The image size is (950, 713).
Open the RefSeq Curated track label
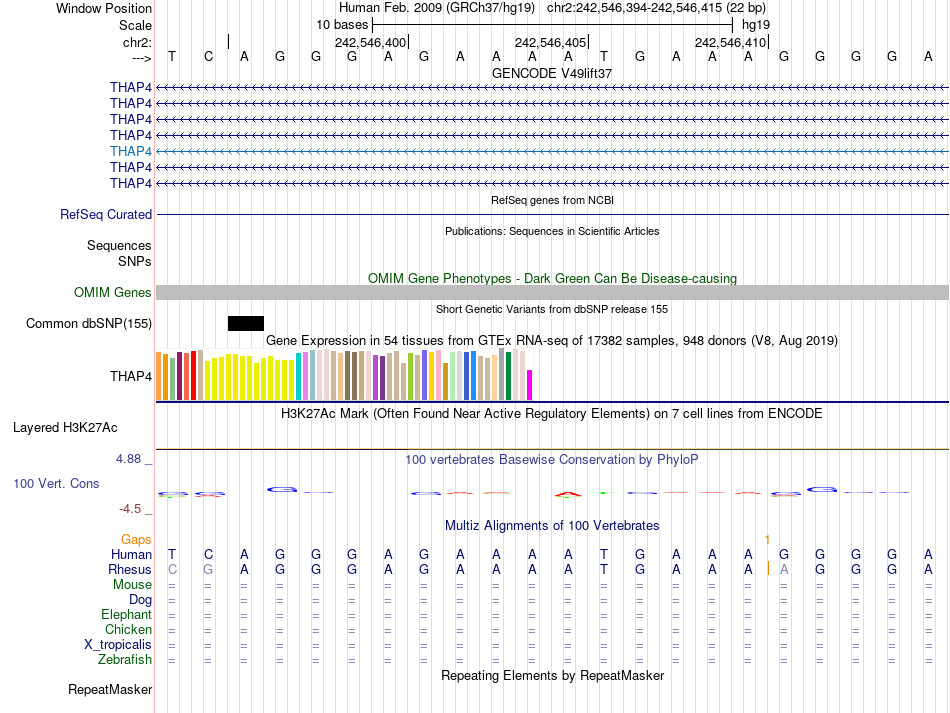click(106, 214)
